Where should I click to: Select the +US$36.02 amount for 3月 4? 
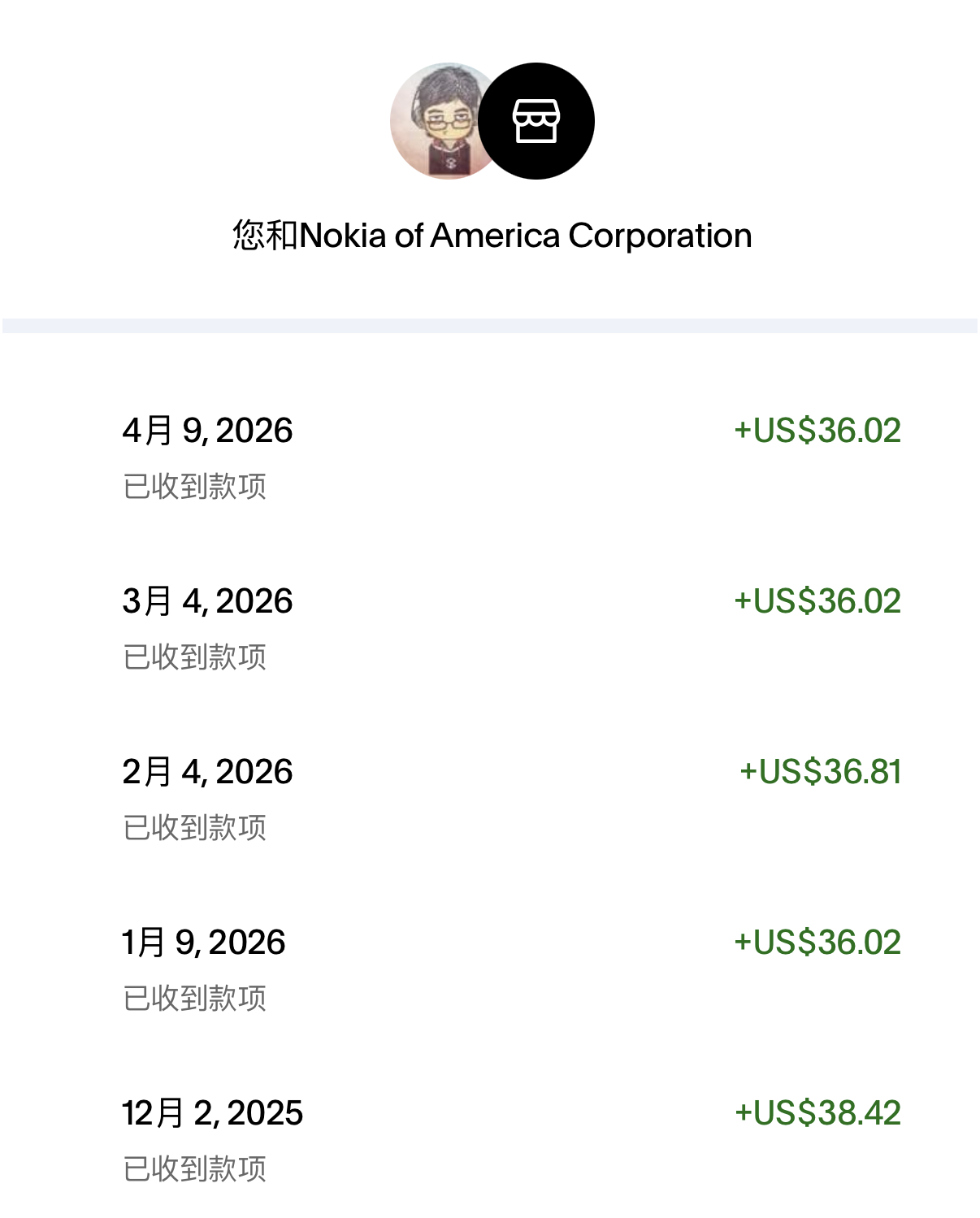coord(817,601)
